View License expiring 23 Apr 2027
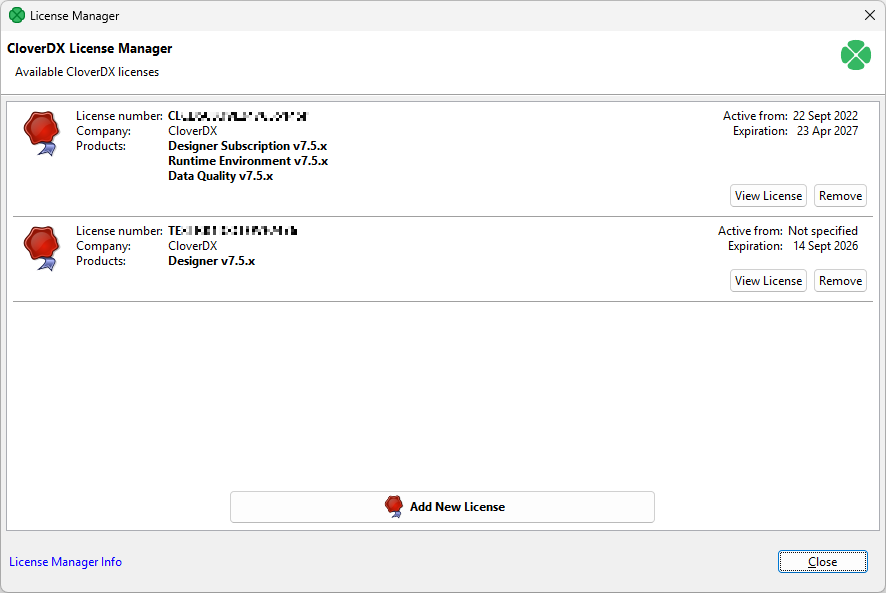 tap(768, 196)
